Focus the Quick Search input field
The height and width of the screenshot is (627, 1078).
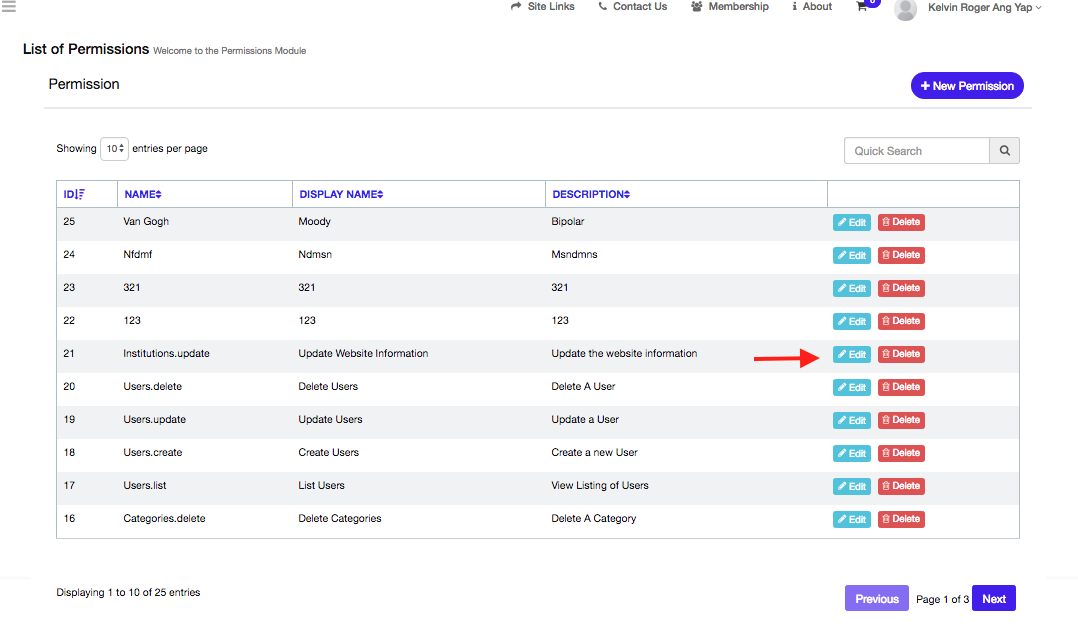click(916, 151)
